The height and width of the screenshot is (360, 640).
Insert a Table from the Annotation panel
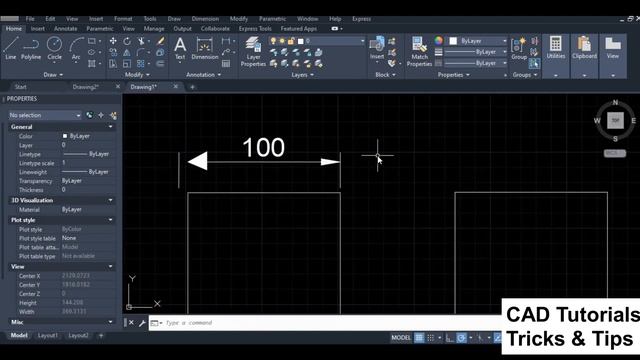coord(226,64)
